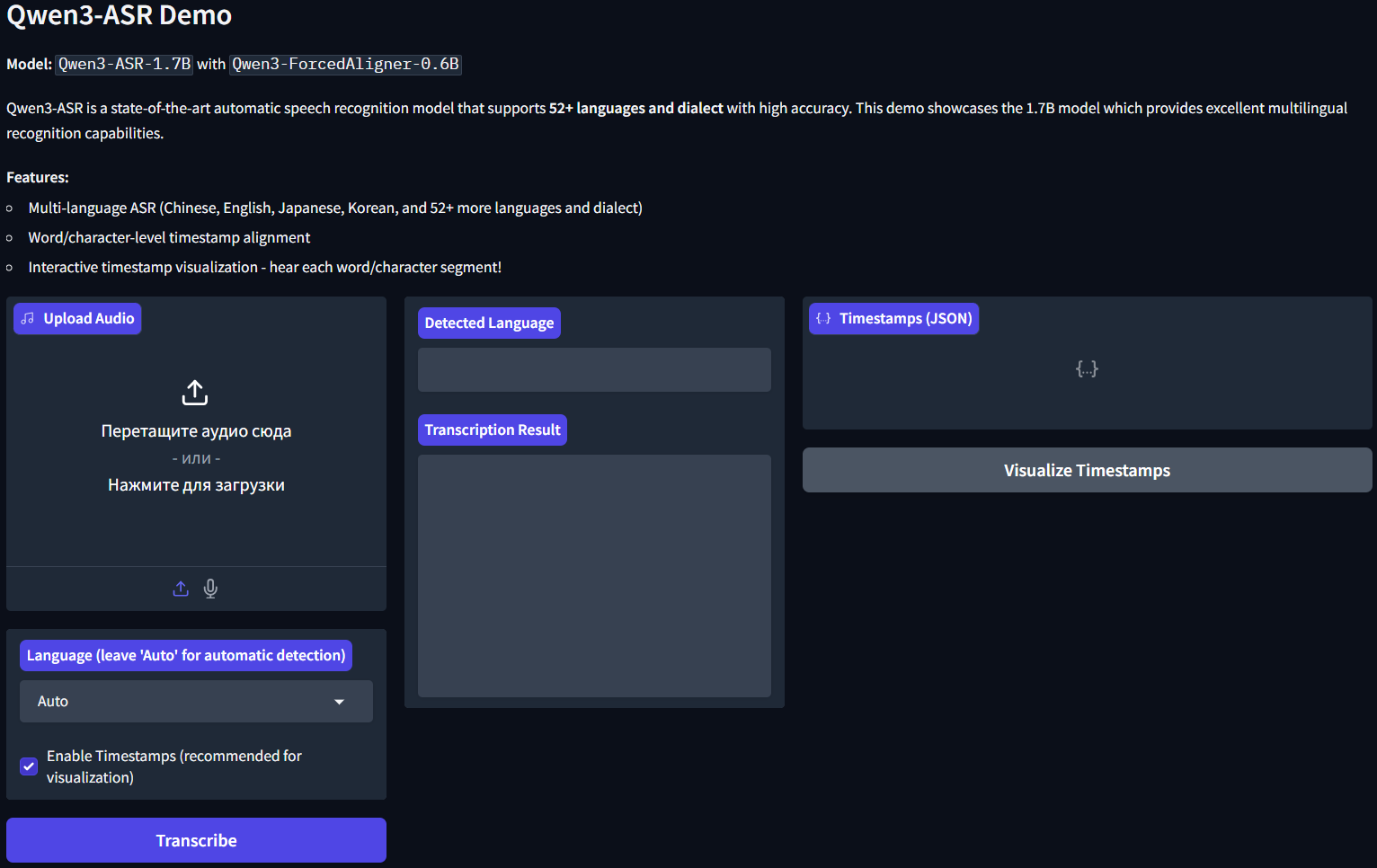Click the Language automatic detection label
Image resolution: width=1377 pixels, height=868 pixels.
186,655
